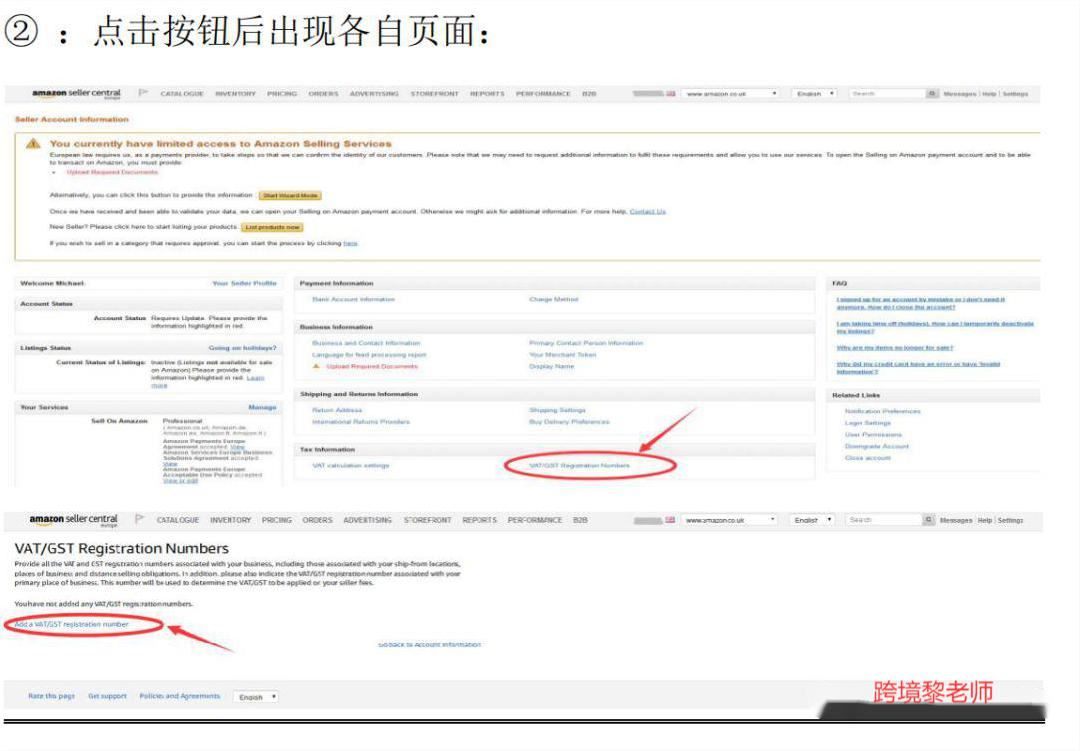Click the search magnifier button on Seller Account Information page
Image resolution: width=1080 pixels, height=751 pixels.
[x=931, y=94]
